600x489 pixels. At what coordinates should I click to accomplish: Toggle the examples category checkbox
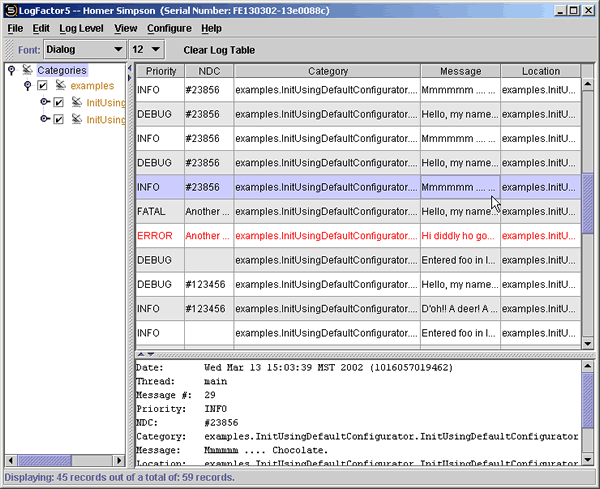tap(42, 86)
